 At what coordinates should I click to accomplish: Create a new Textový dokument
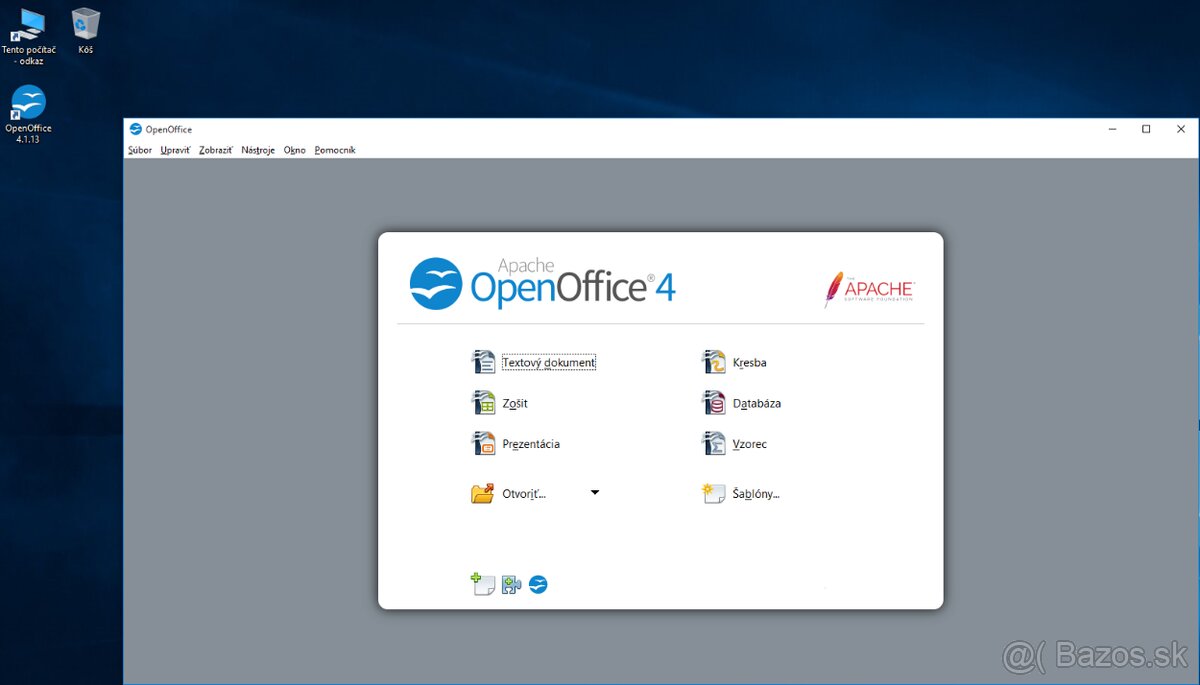(534, 362)
